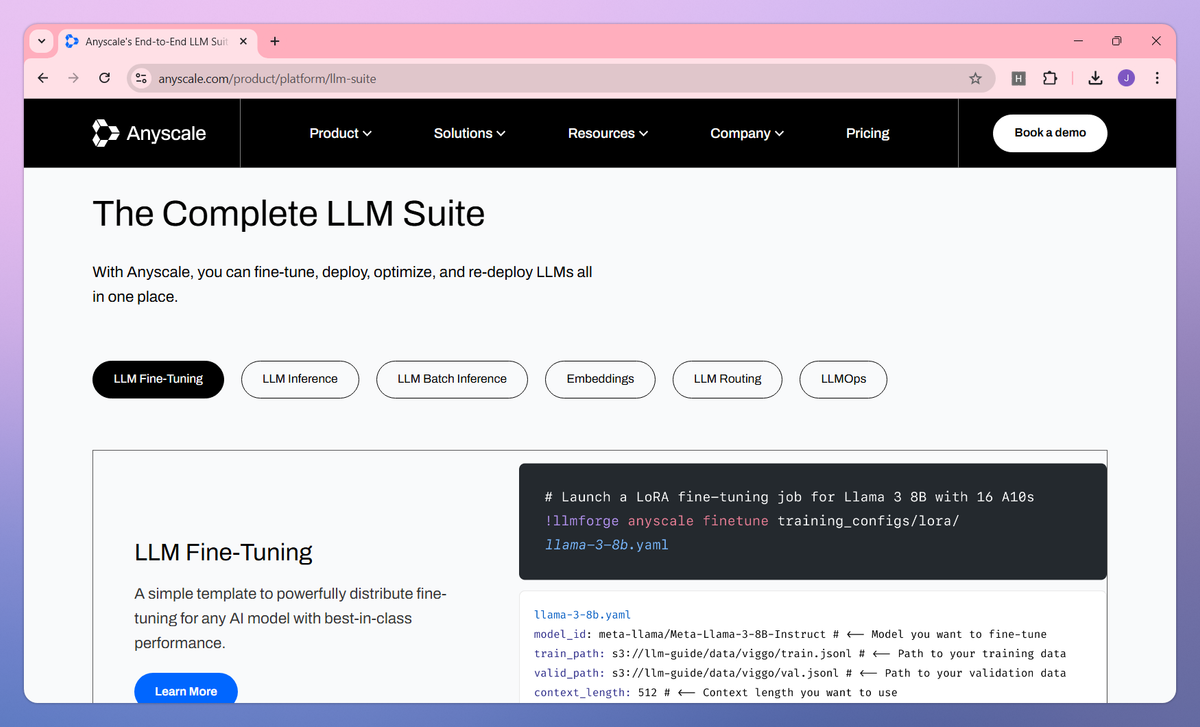Screen dimensions: 1200x727
Task: Switch to the LLM Routing tab
Action: click(x=727, y=379)
